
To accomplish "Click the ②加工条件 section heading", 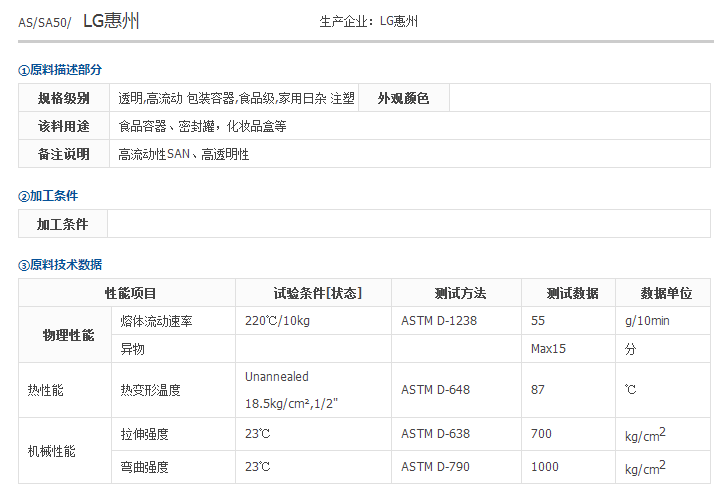I will pyautogui.click(x=48, y=196).
